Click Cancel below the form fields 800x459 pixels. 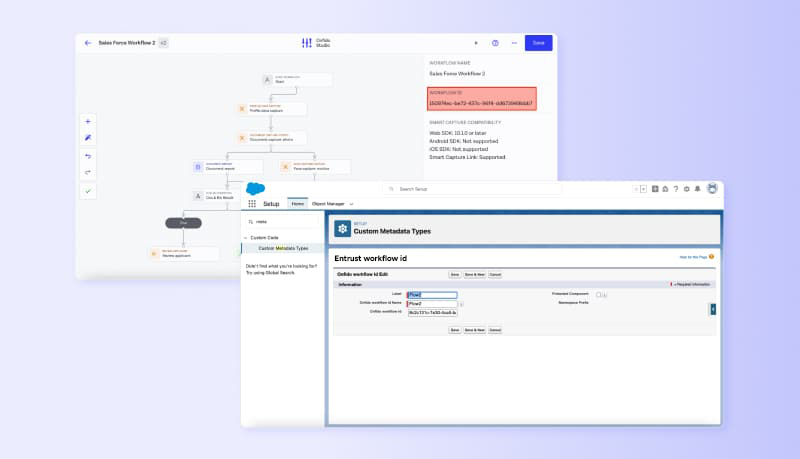[495, 330]
